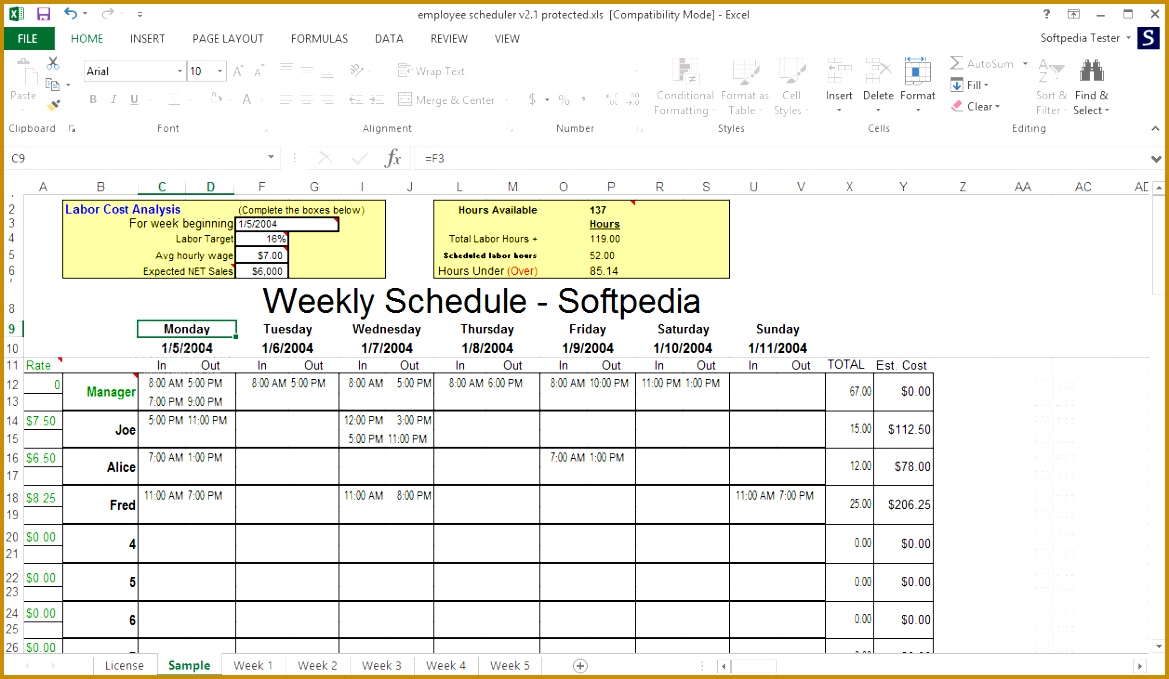1169x679 pixels.
Task: Click the Format Painter brush icon
Action: [x=53, y=106]
